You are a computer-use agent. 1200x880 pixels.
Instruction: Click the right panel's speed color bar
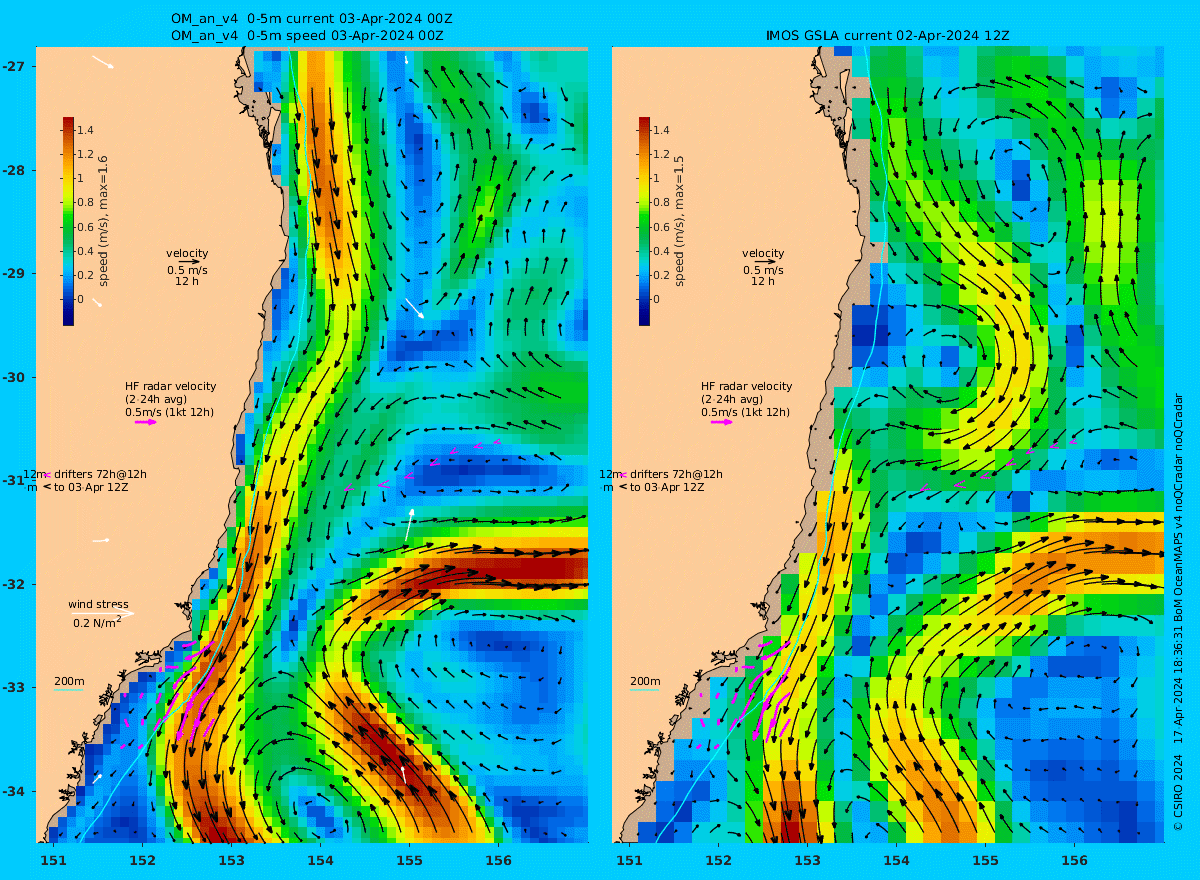click(644, 221)
